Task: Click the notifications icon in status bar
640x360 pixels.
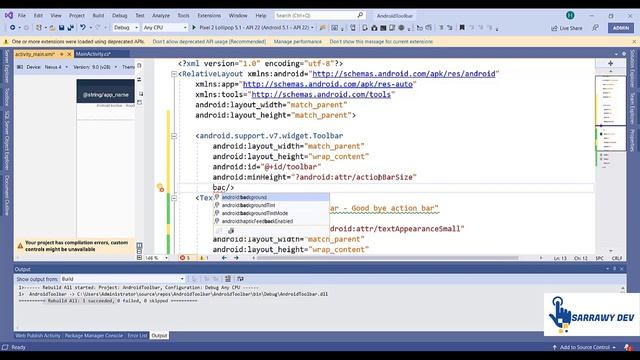Action: pos(628,347)
